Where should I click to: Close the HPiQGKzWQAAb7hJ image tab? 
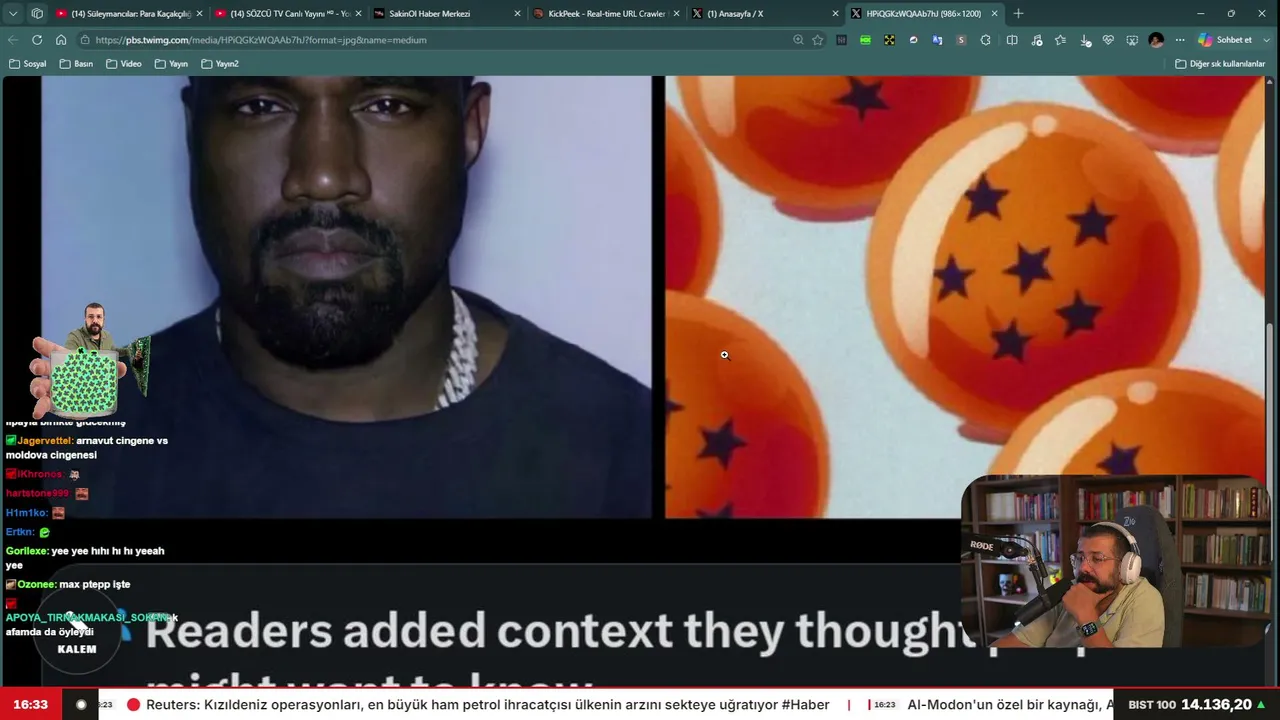click(x=994, y=13)
